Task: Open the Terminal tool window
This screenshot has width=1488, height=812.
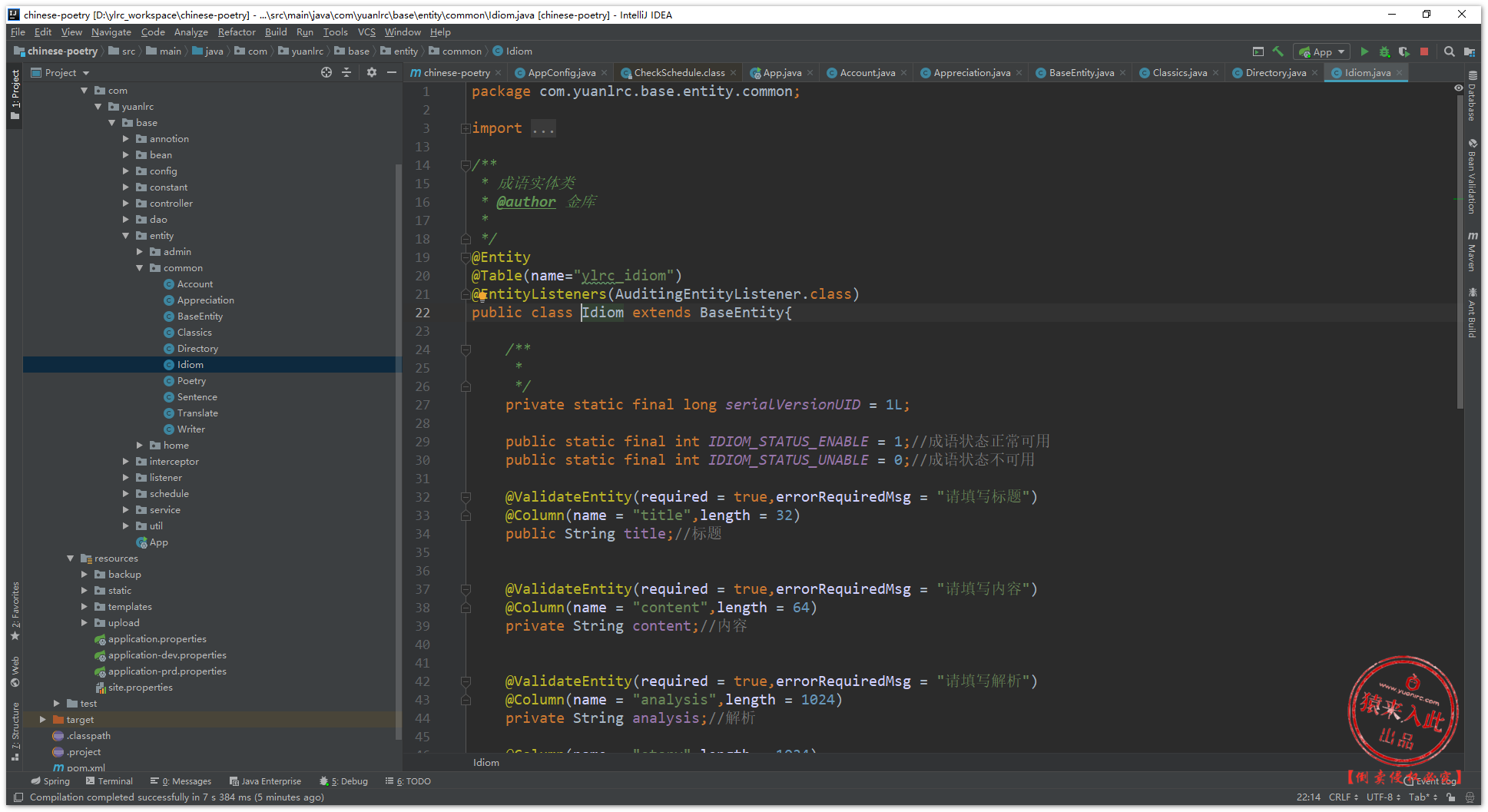Action: 109,781
